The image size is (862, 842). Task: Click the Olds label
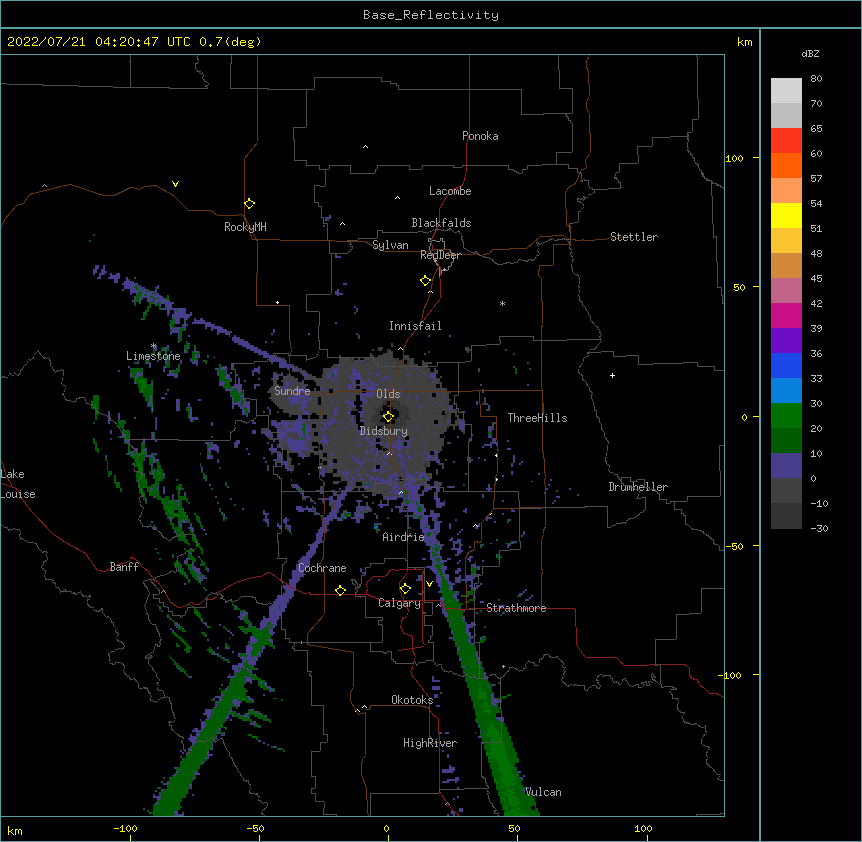click(388, 394)
